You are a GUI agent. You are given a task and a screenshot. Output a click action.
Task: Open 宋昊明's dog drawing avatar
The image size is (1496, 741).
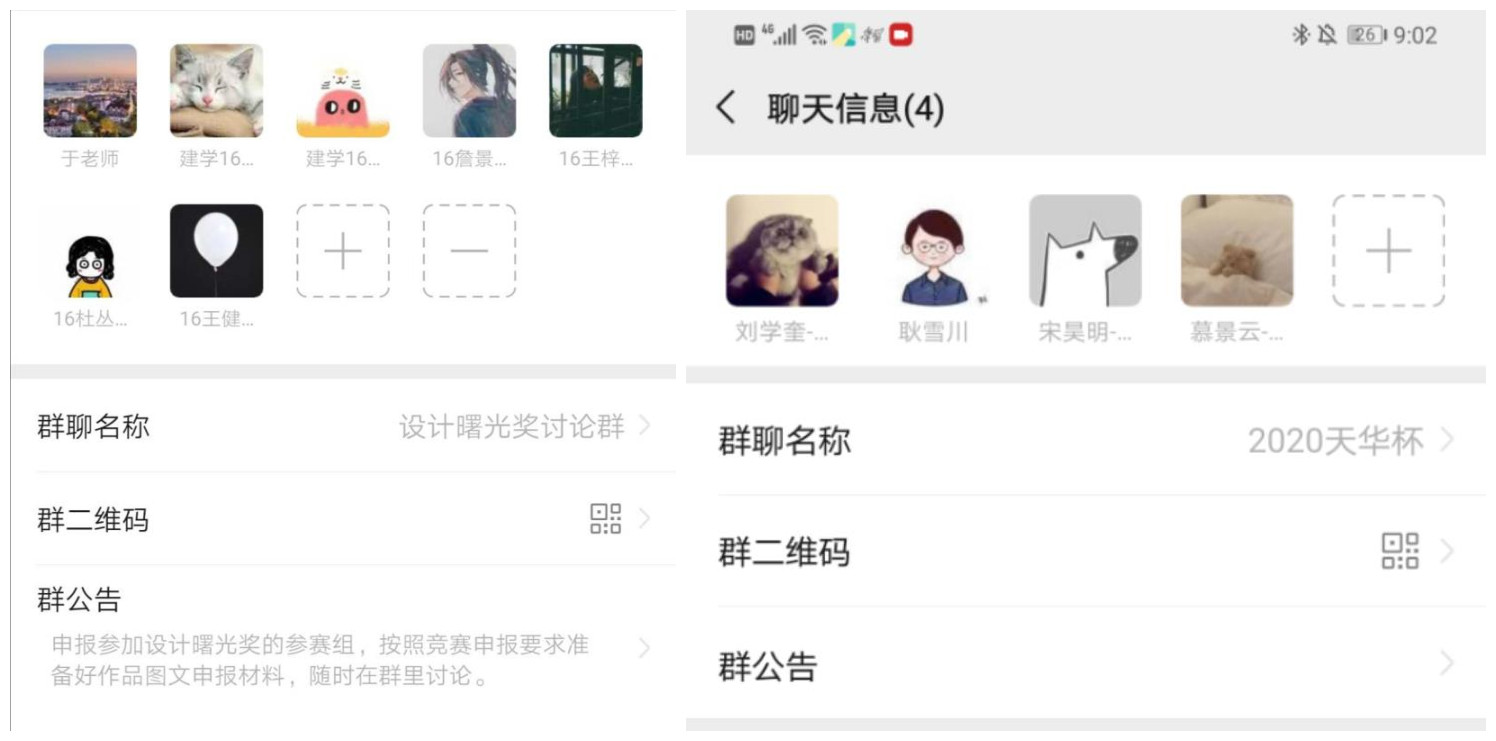(x=1085, y=250)
